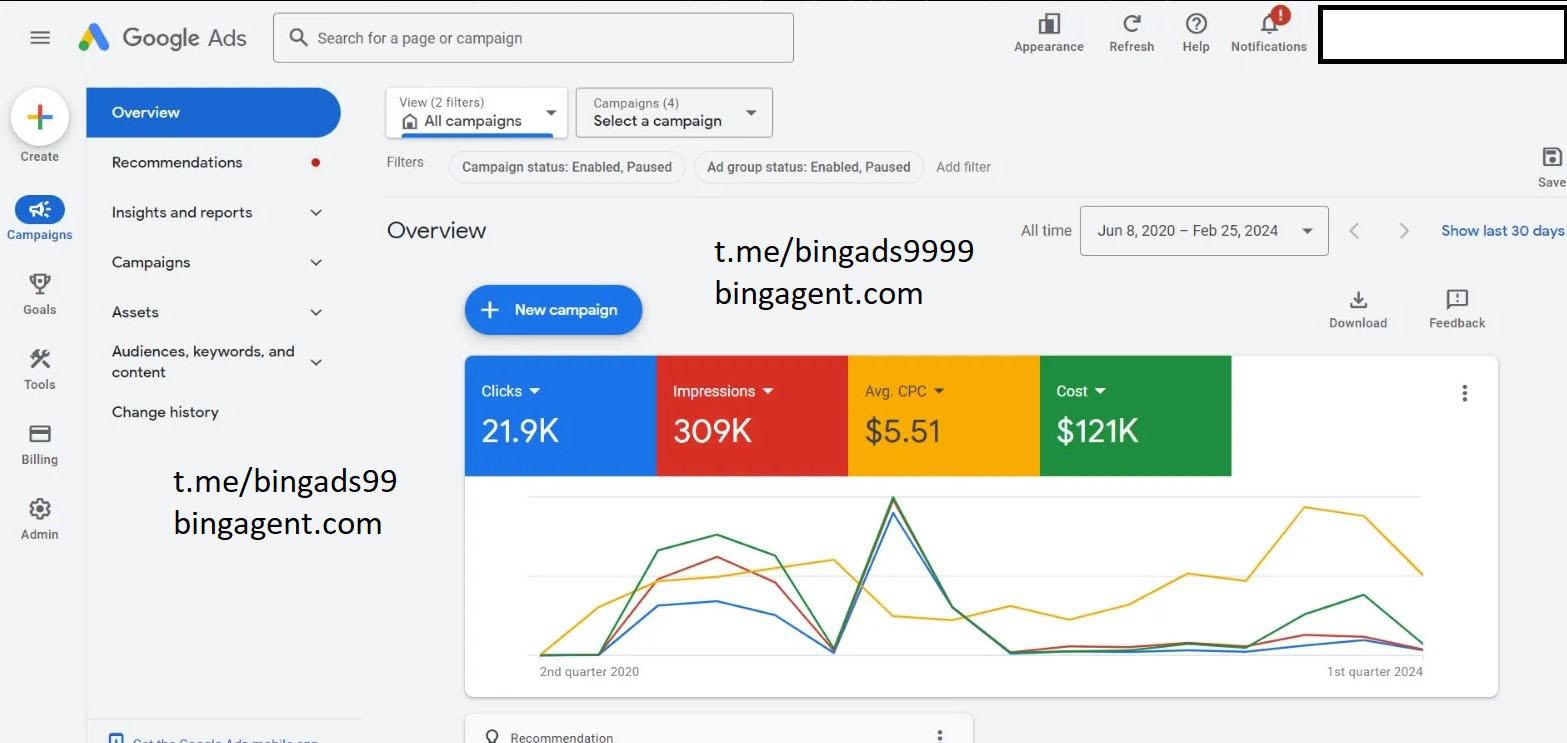Go to Billing card icon

40,435
